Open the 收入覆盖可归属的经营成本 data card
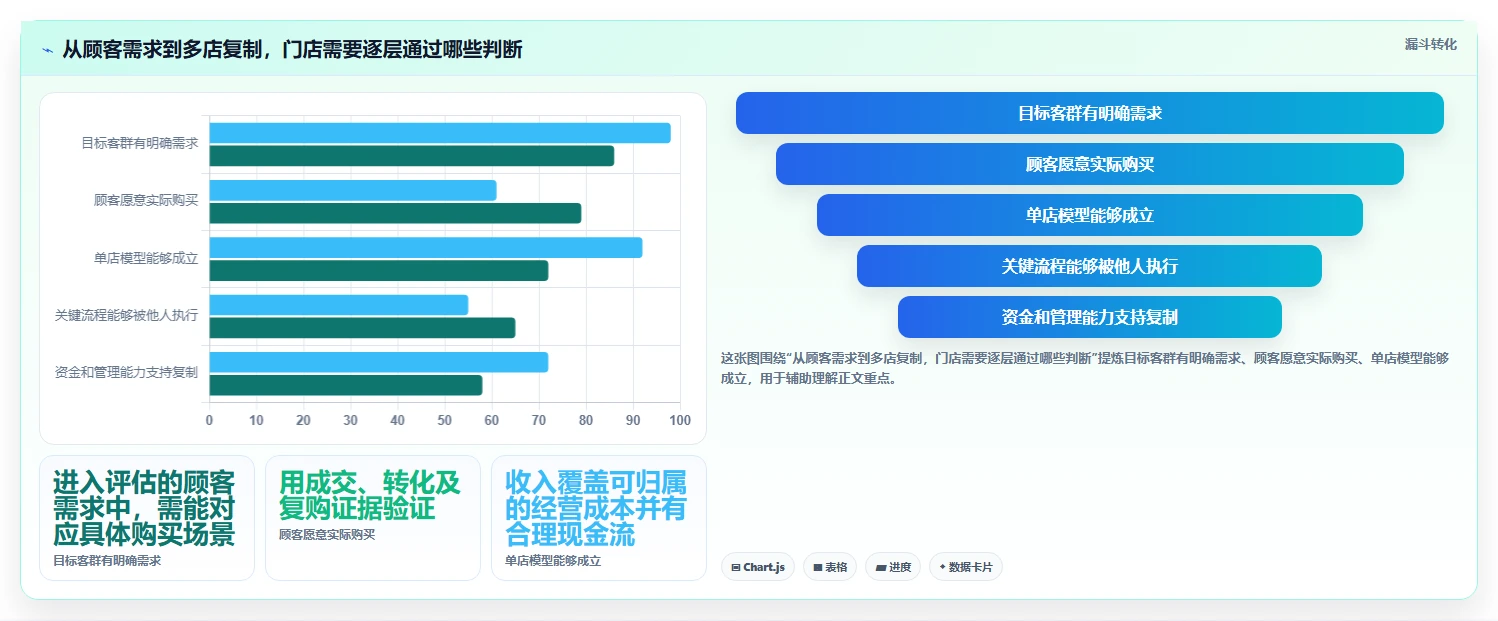Viewport: 1498px width, 621px height. pyautogui.click(x=599, y=518)
